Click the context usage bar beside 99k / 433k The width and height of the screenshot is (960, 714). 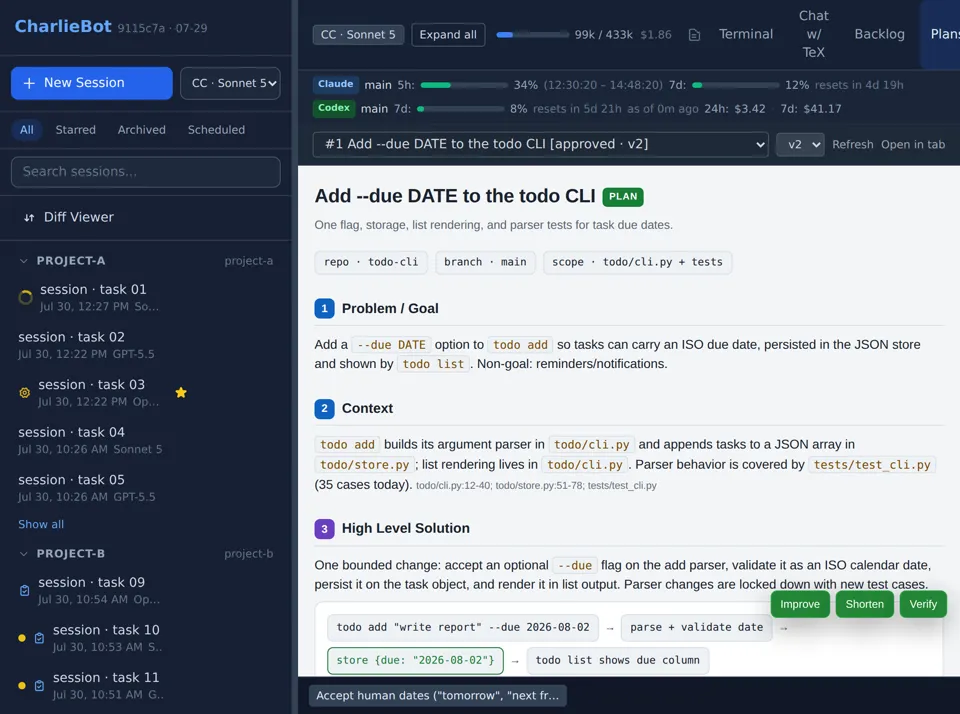point(533,35)
